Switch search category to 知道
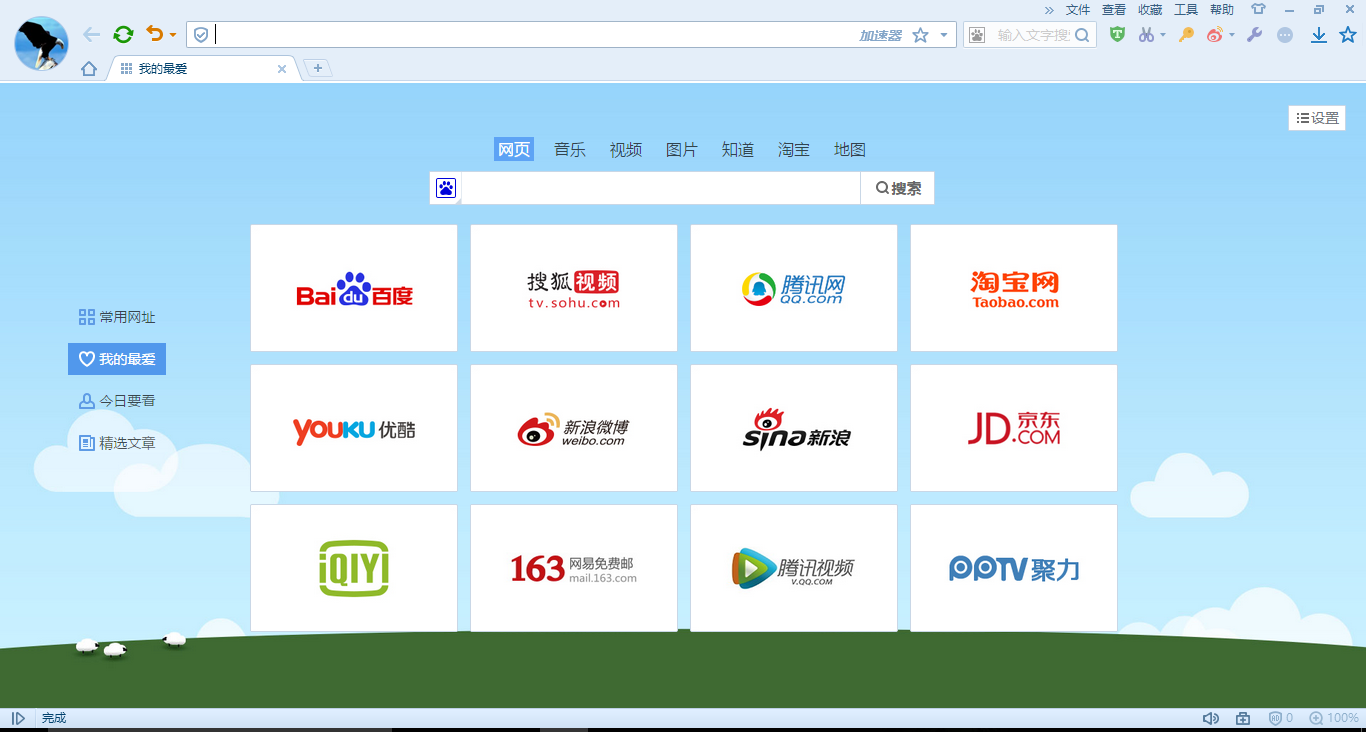The image size is (1366, 732). coord(738,150)
